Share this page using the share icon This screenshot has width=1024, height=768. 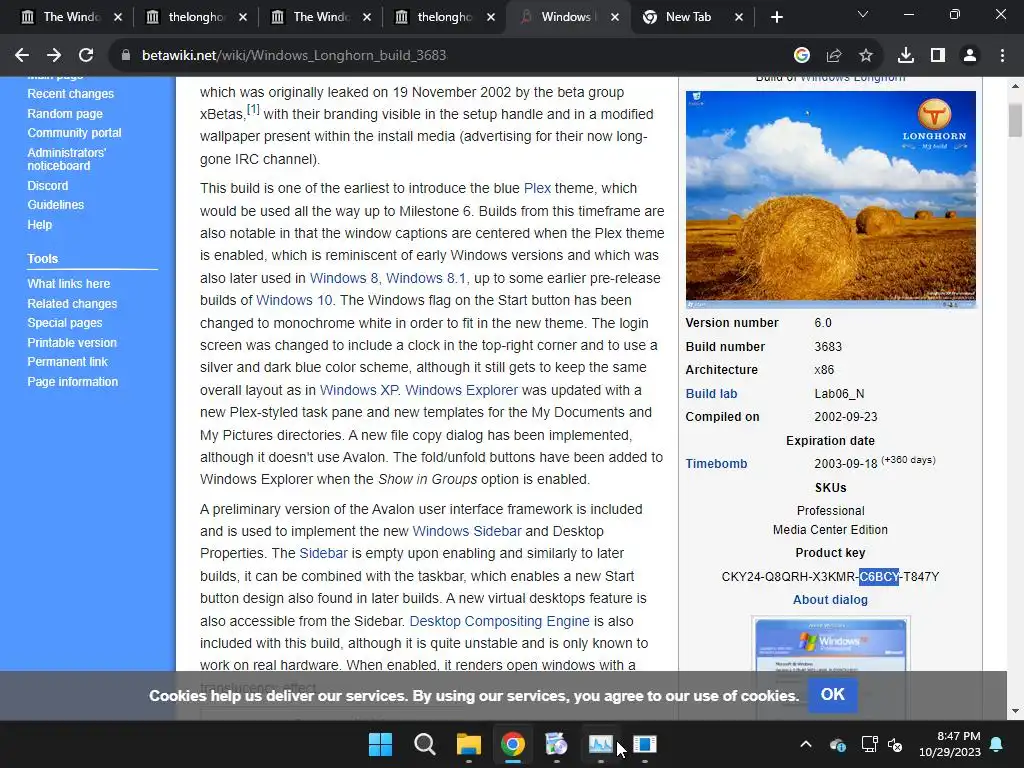pos(834,56)
